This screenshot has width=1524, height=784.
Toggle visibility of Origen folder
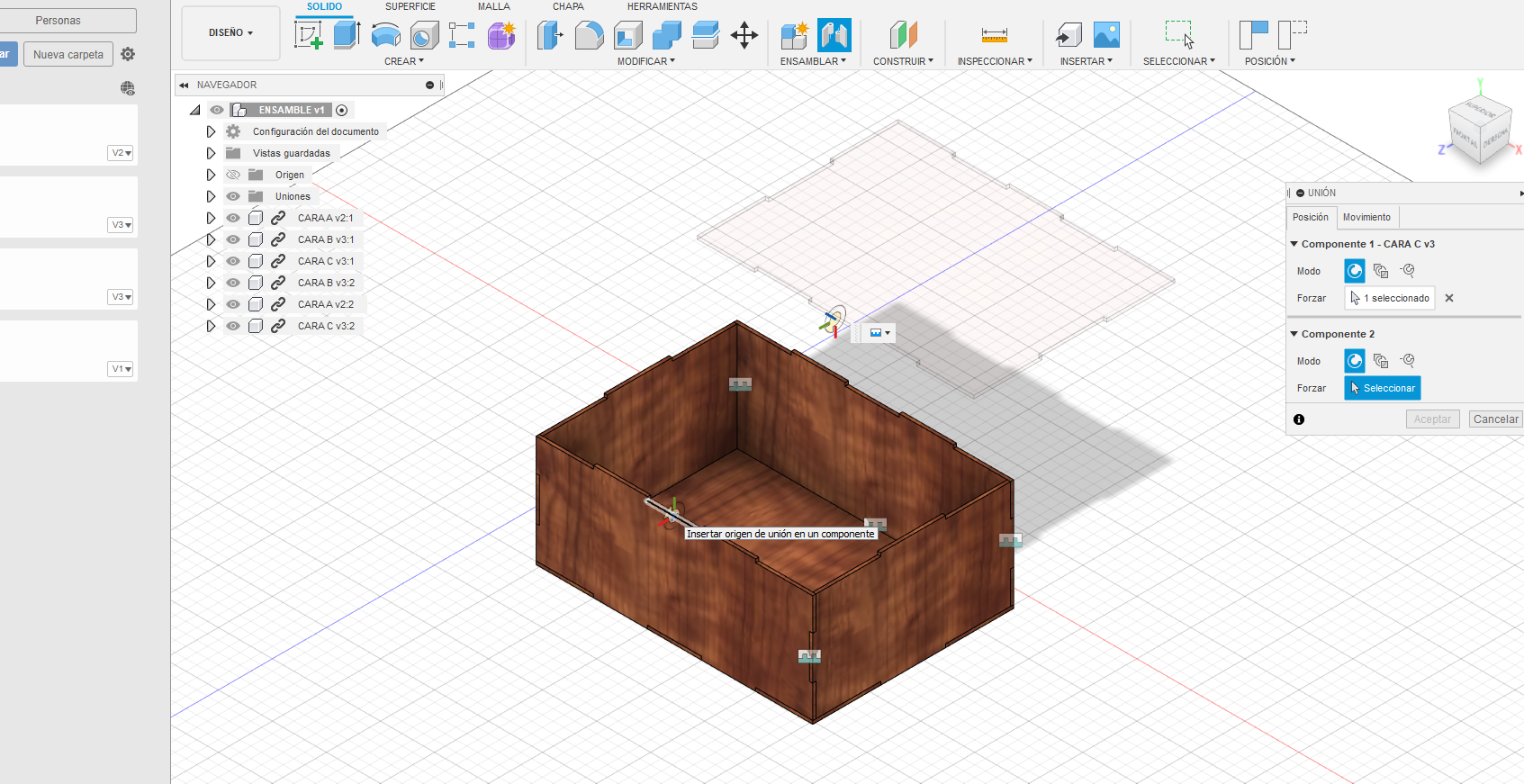(x=233, y=175)
